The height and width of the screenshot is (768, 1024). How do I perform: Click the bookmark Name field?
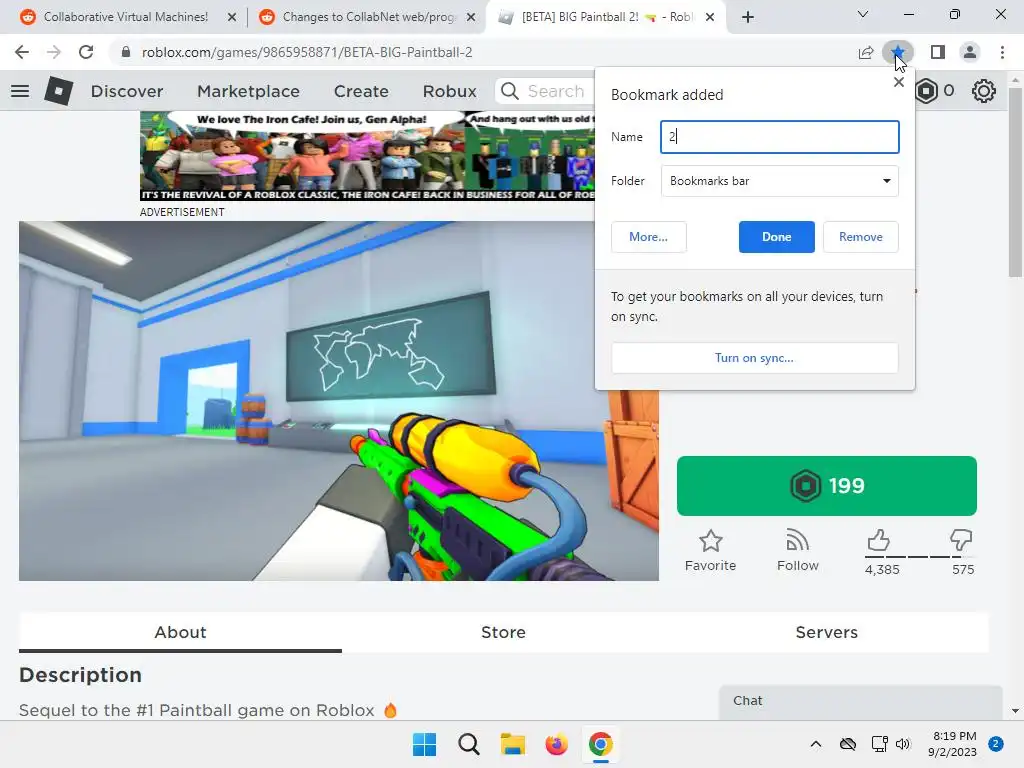pos(780,136)
